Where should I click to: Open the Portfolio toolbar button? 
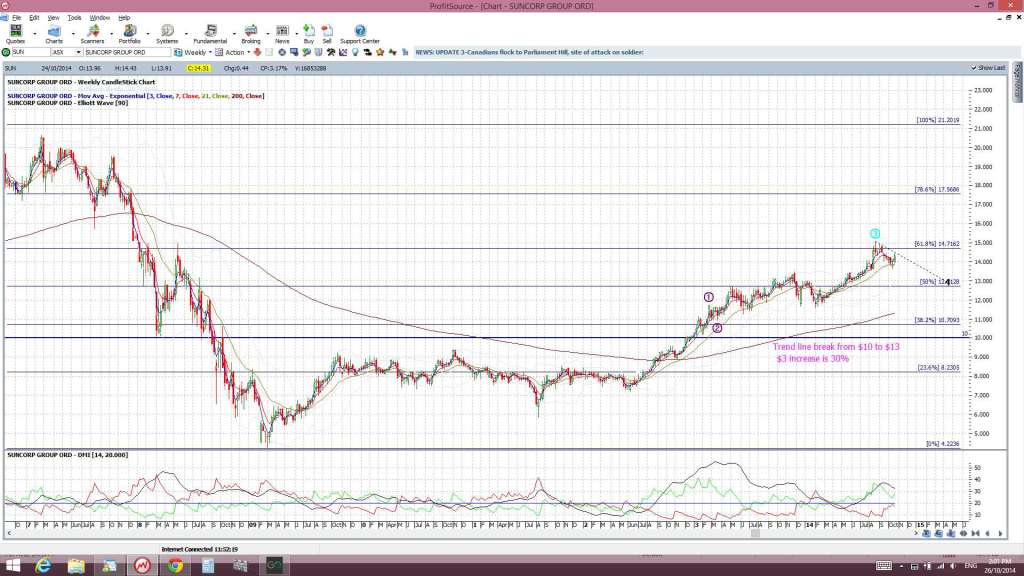tap(130, 34)
